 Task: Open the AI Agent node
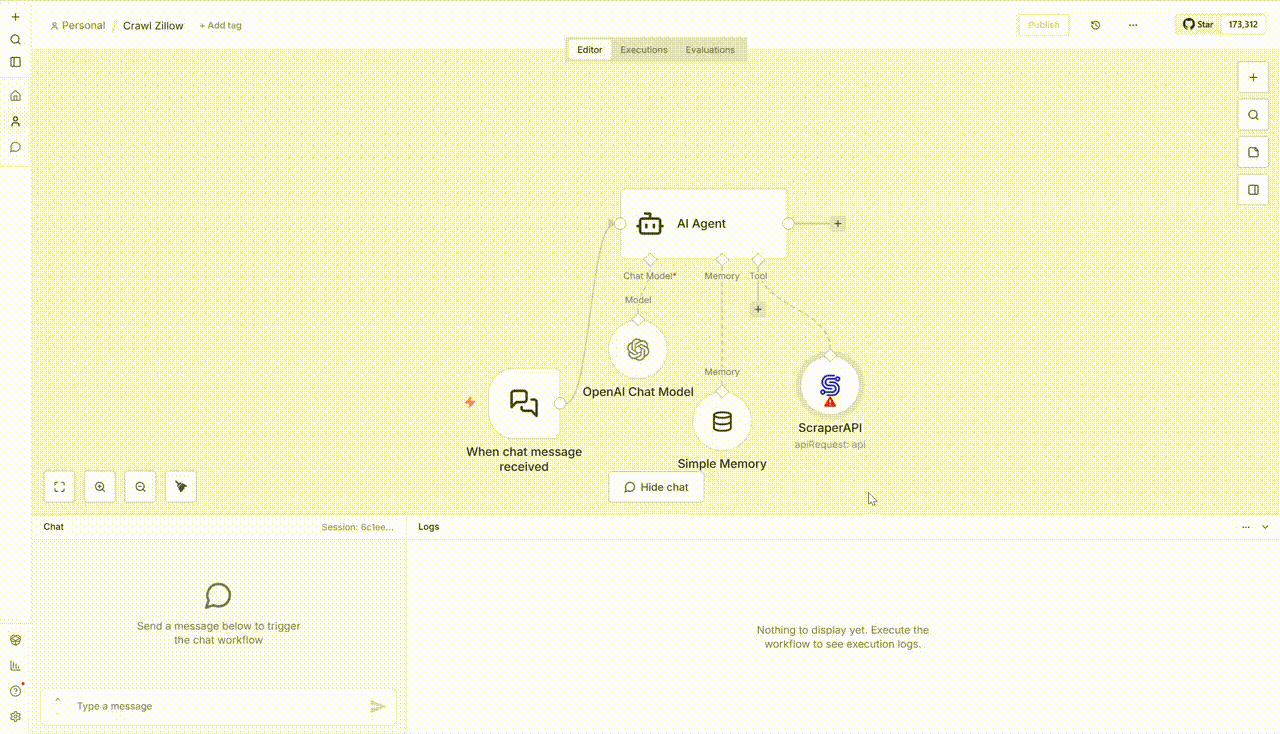tap(703, 224)
